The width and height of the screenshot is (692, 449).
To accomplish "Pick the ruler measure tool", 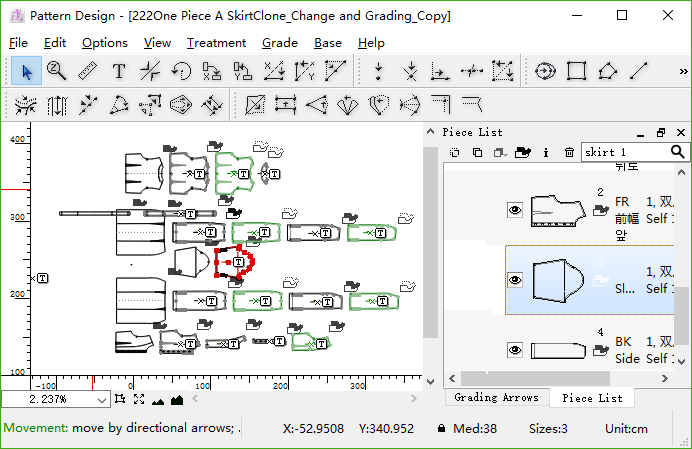I will point(87,71).
